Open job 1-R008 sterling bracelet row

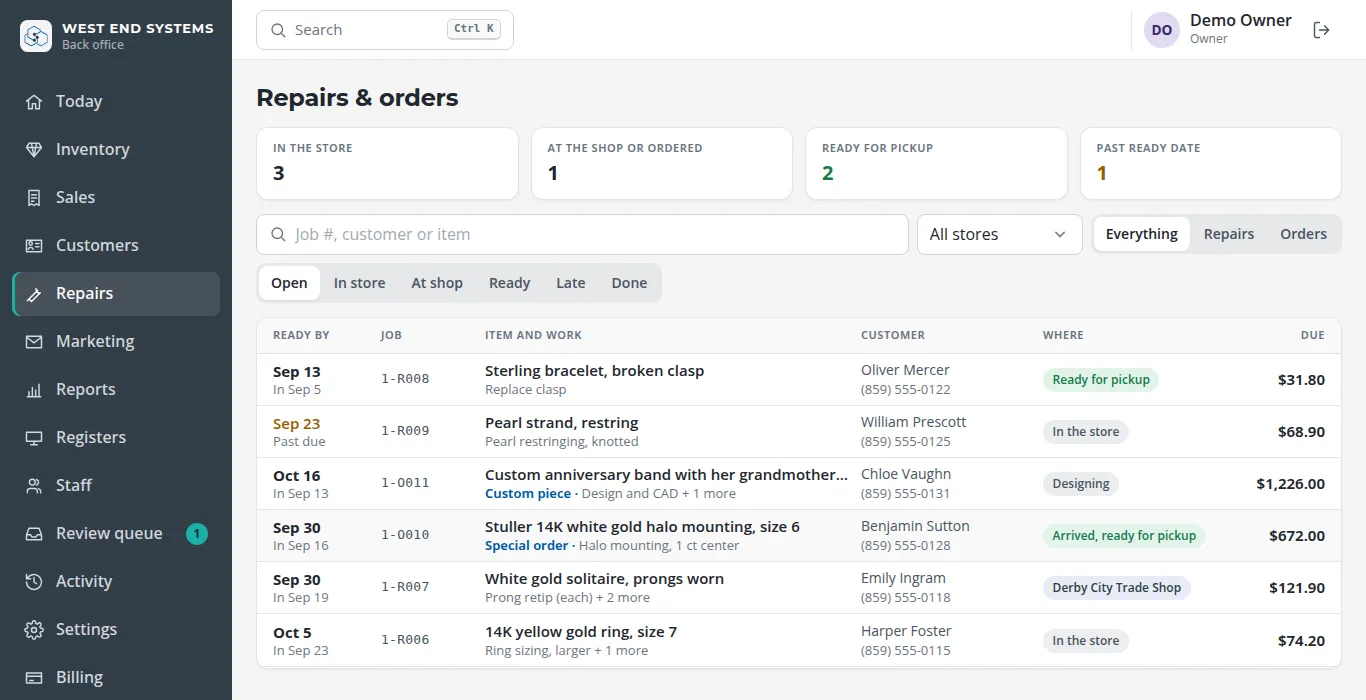(x=798, y=380)
